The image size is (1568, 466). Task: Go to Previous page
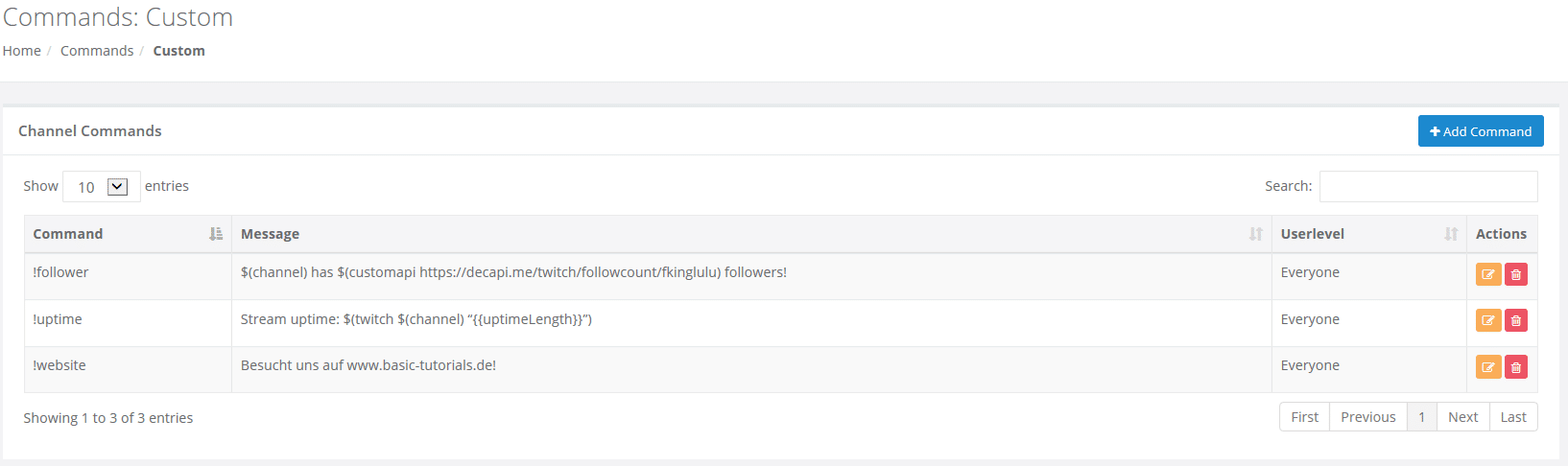click(1367, 417)
